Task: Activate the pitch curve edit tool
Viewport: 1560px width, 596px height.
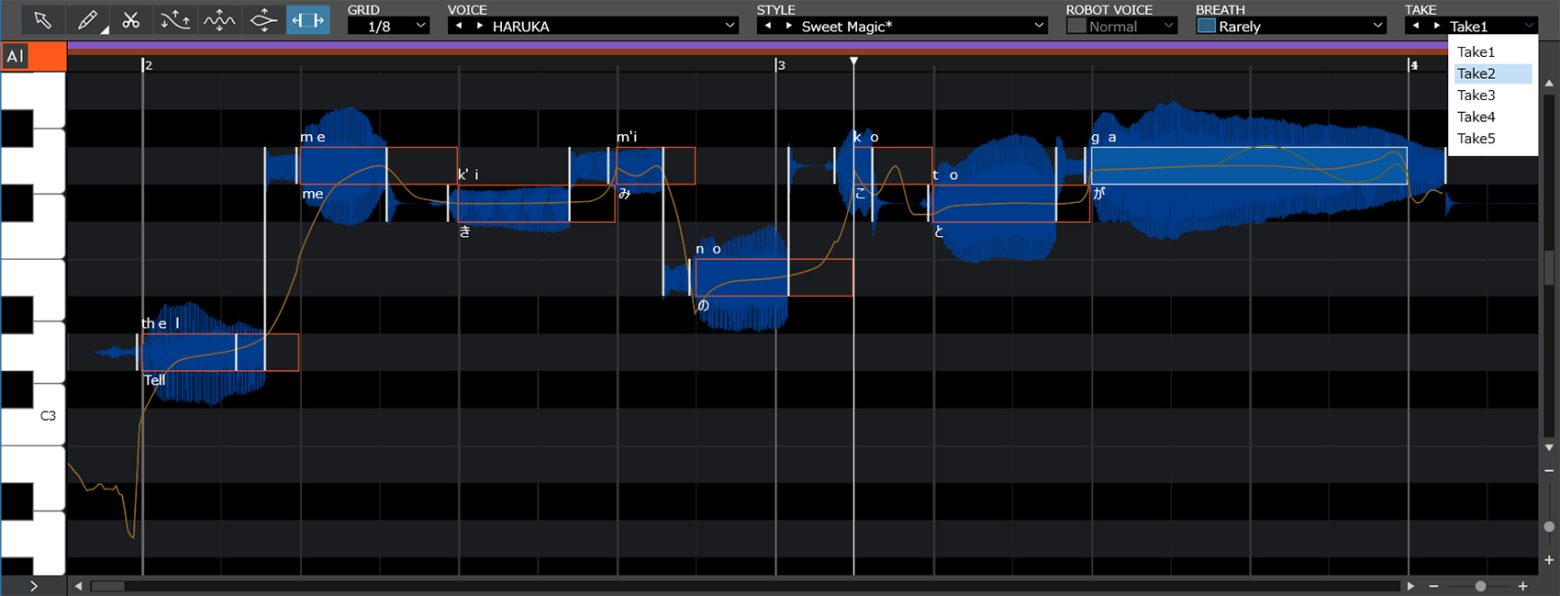Action: (175, 19)
